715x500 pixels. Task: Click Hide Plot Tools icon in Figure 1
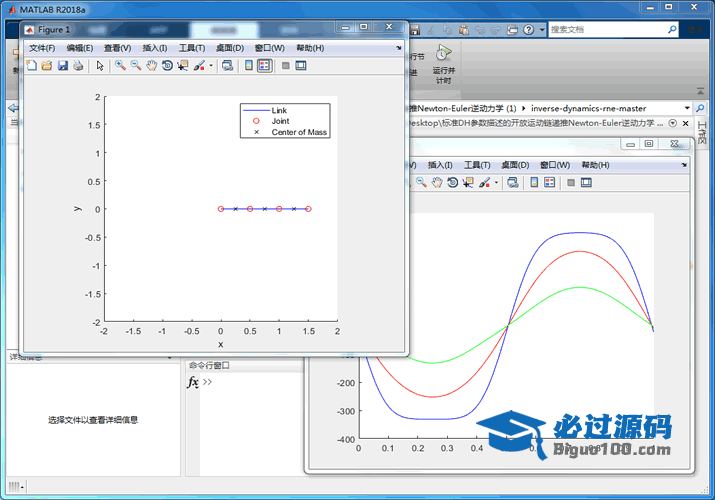pos(286,66)
